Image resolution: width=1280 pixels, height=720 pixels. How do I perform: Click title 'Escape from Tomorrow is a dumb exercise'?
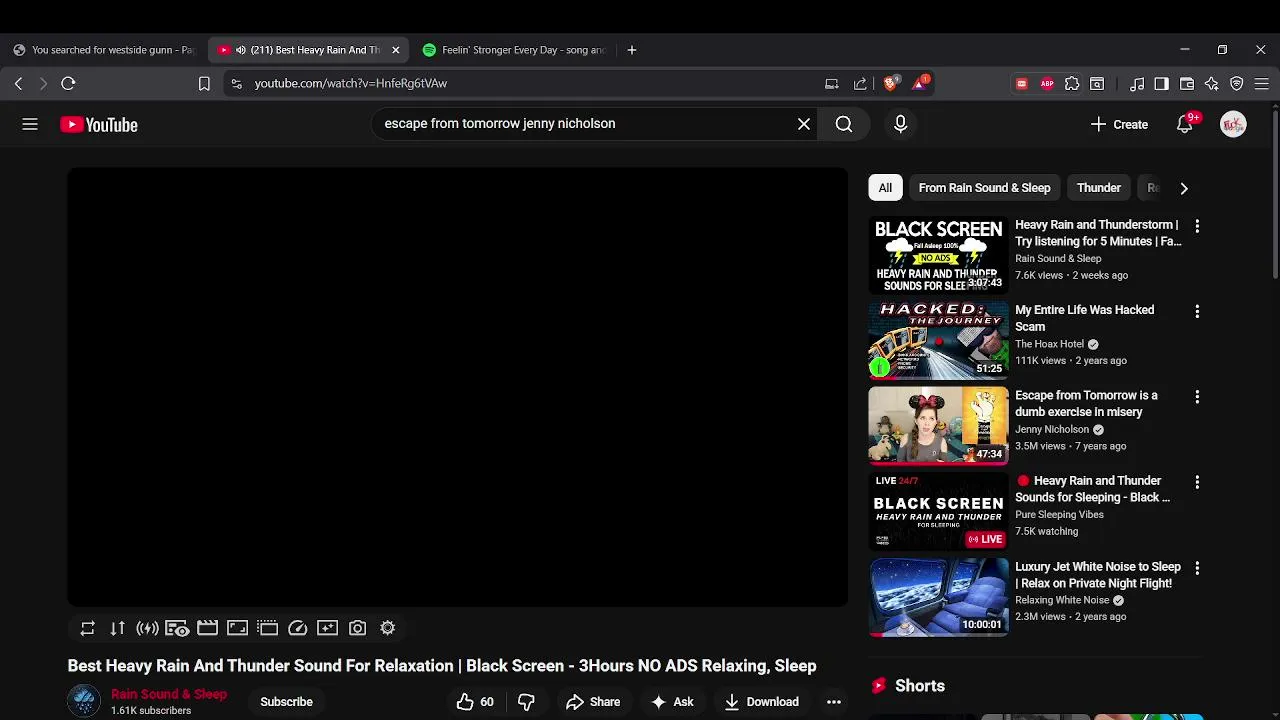pos(1086,403)
